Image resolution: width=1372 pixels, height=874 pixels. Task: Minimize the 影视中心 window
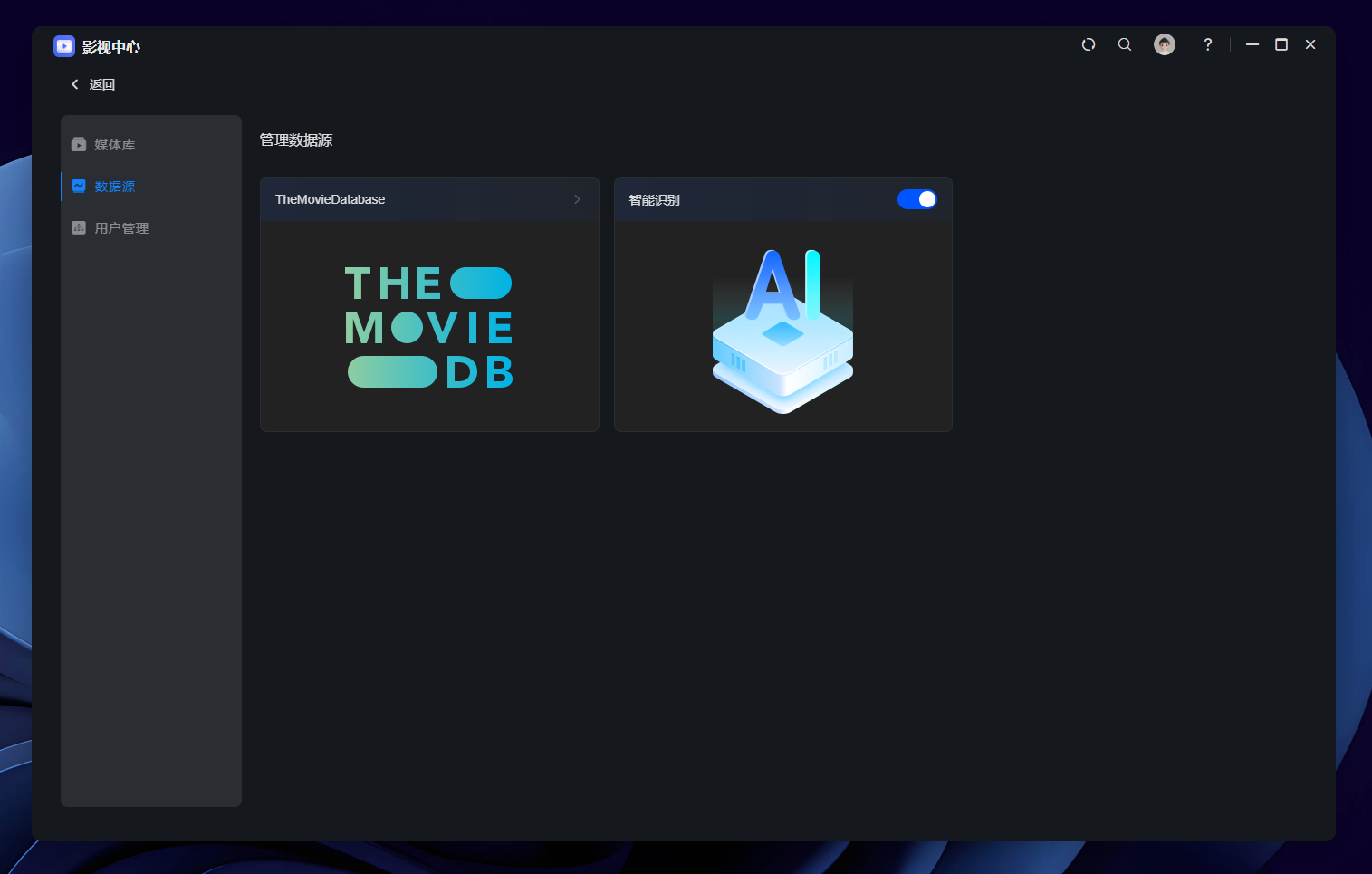1252,44
